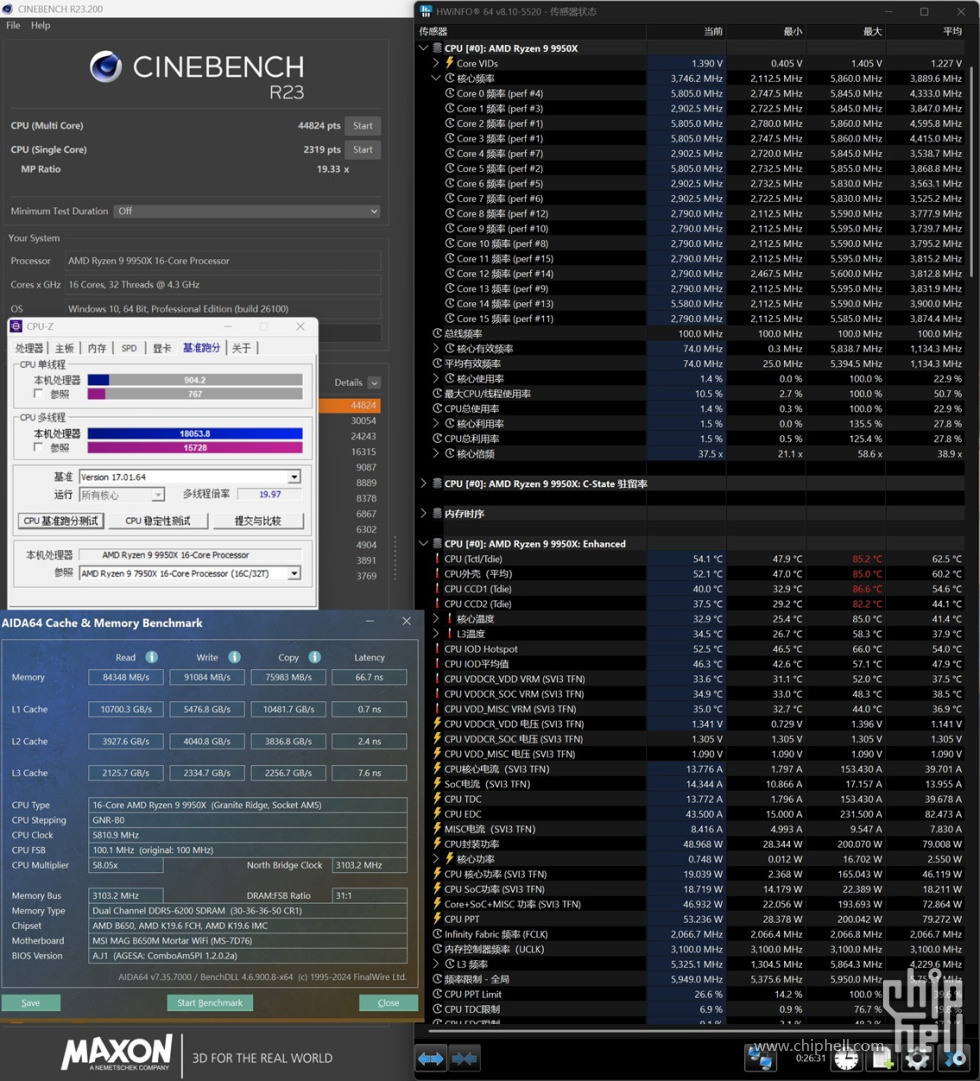Screen dimensions: 980x1081
Task: Click 提交与比较 button in CPU-Z
Action: [258, 521]
